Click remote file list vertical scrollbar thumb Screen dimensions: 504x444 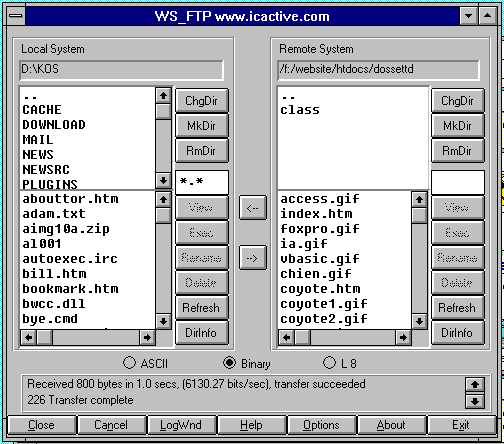click(419, 216)
